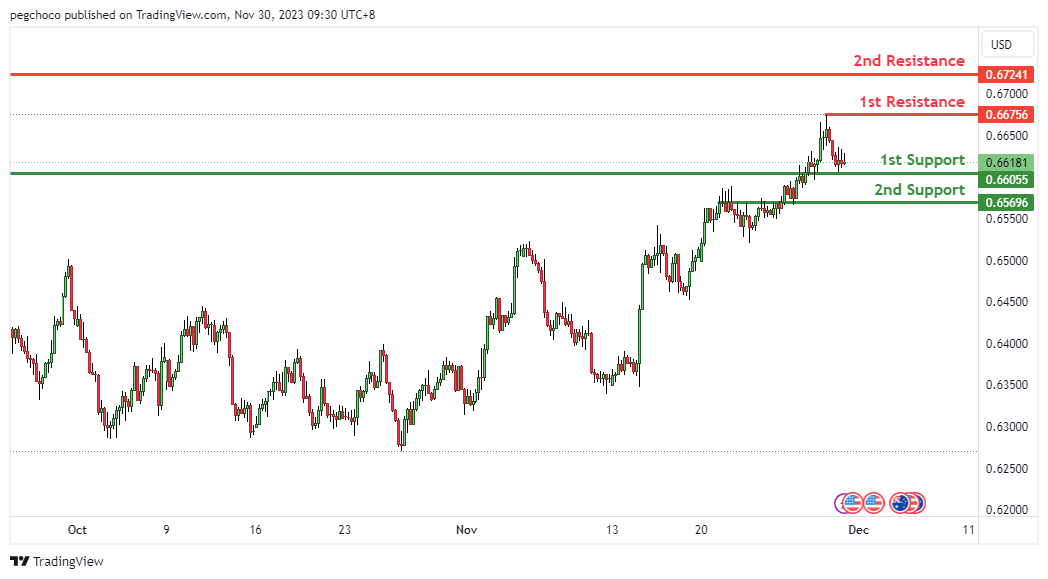Click the "Oct" label on the time axis
Viewport: 1048px width, 579px height.
pyautogui.click(x=78, y=530)
